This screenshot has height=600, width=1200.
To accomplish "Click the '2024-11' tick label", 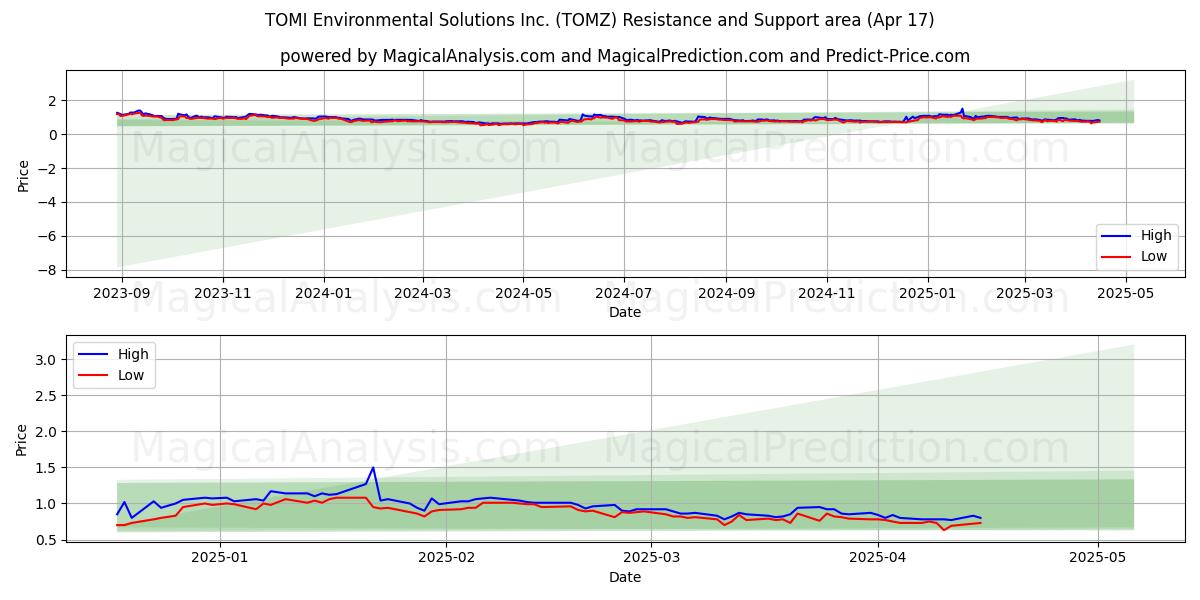I will (826, 294).
